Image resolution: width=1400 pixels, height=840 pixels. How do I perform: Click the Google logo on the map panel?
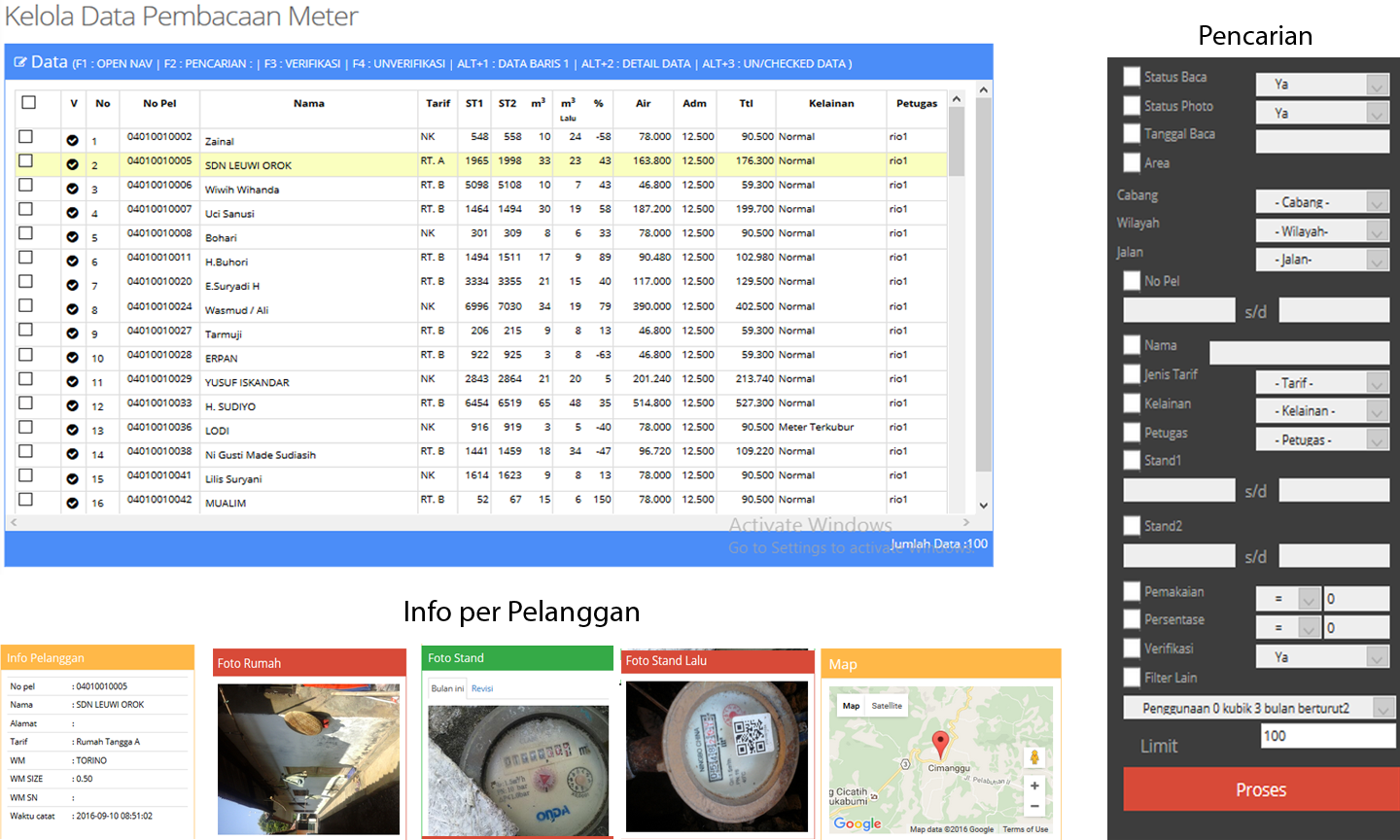click(856, 823)
